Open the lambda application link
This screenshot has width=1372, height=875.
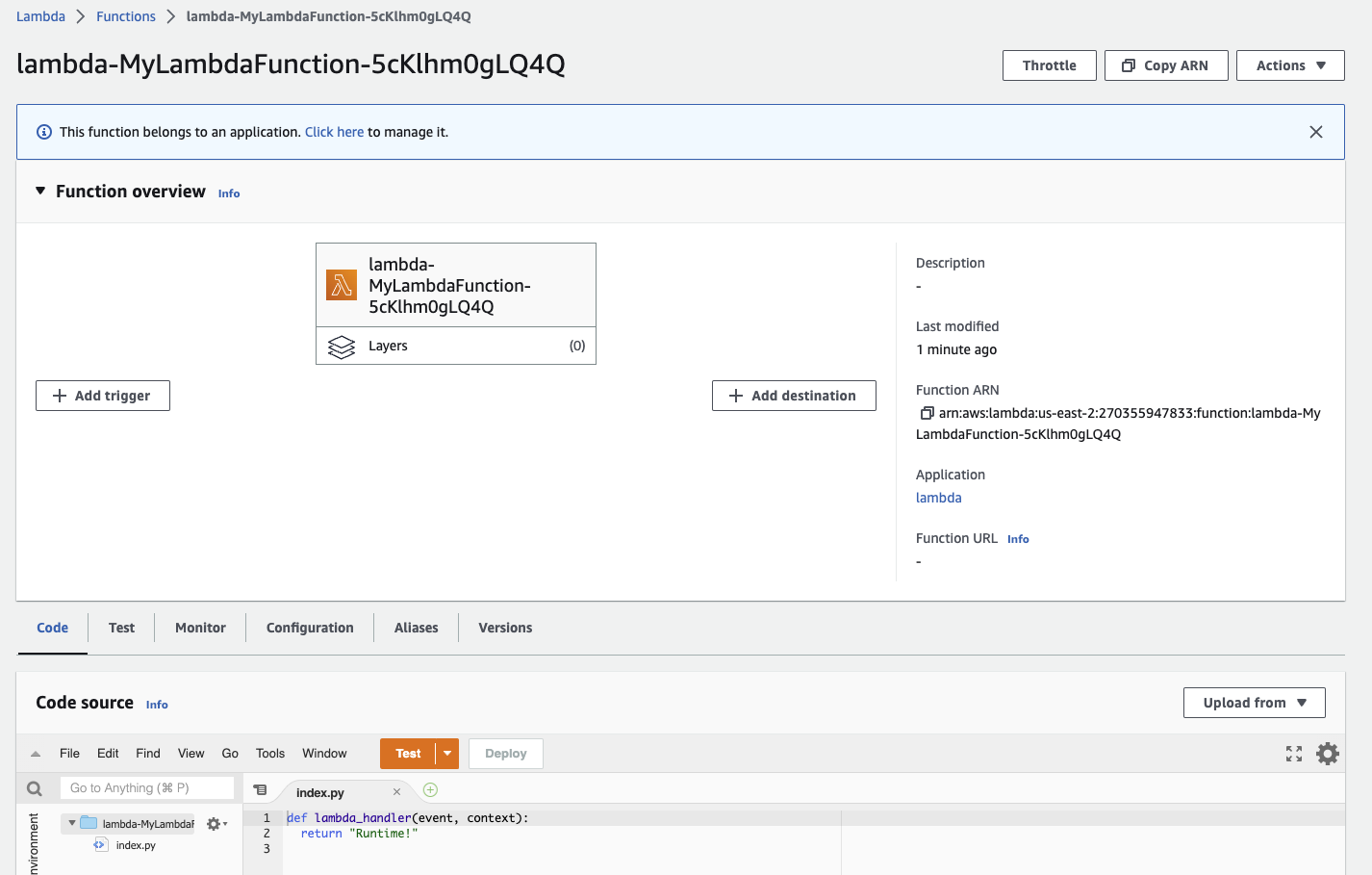(x=938, y=498)
